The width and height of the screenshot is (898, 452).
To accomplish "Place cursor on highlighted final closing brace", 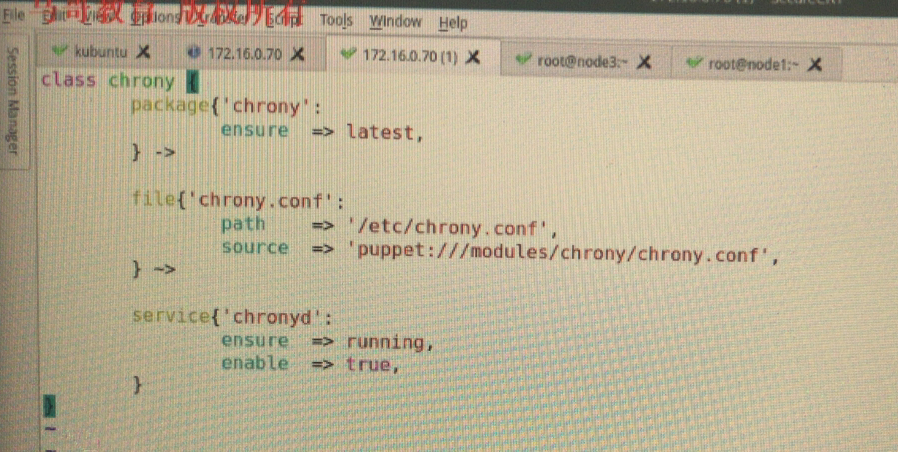I will coord(51,406).
